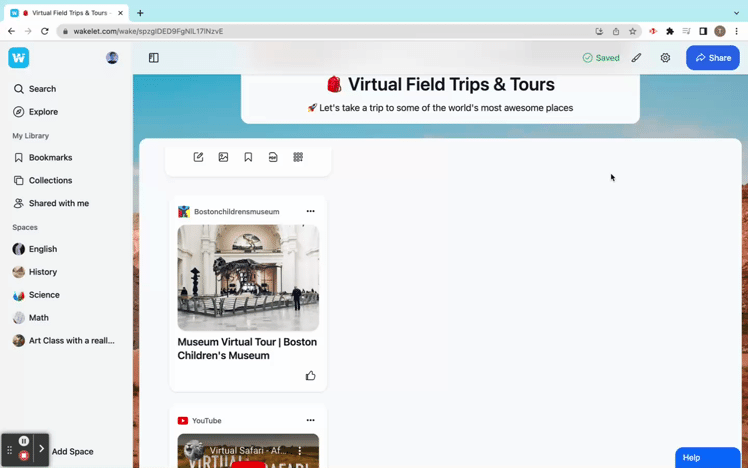Click the install app icon in address bar
This screenshot has width=748, height=468.
tap(599, 31)
